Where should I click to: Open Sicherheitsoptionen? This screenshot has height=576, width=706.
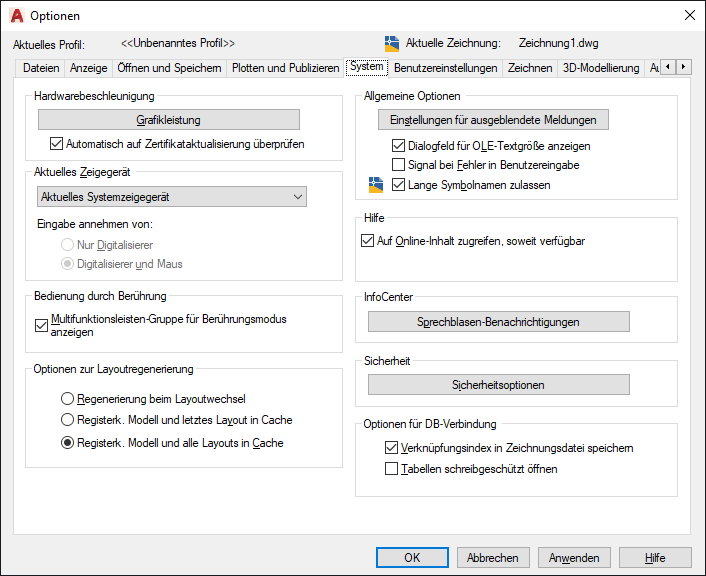tap(498, 385)
